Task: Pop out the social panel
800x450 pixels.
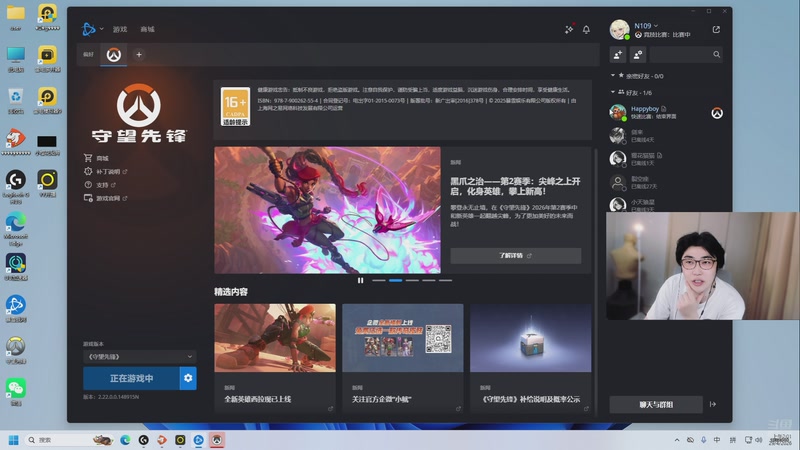Action: (716, 30)
